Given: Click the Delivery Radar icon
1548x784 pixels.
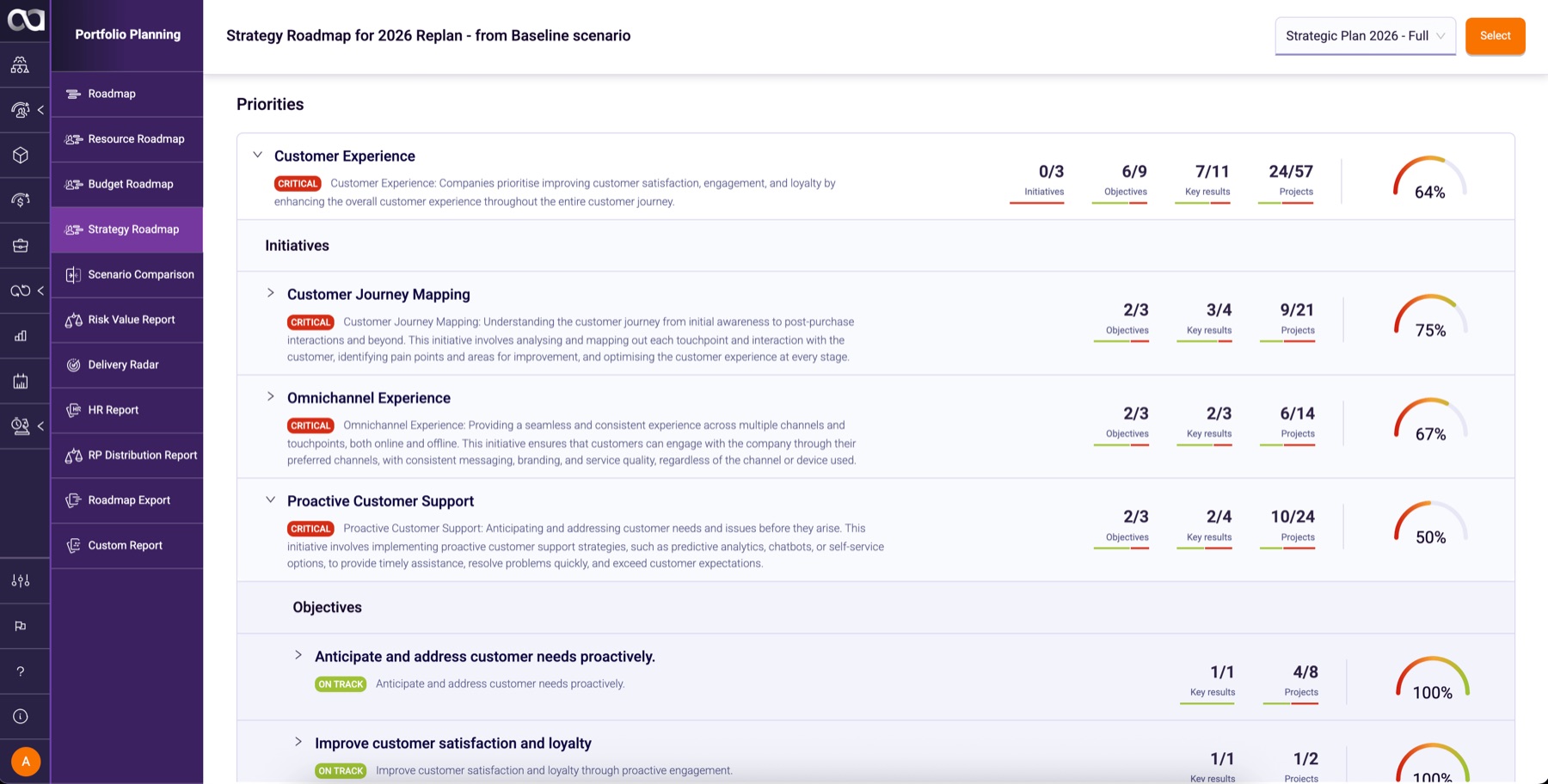Looking at the screenshot, I should coord(73,364).
